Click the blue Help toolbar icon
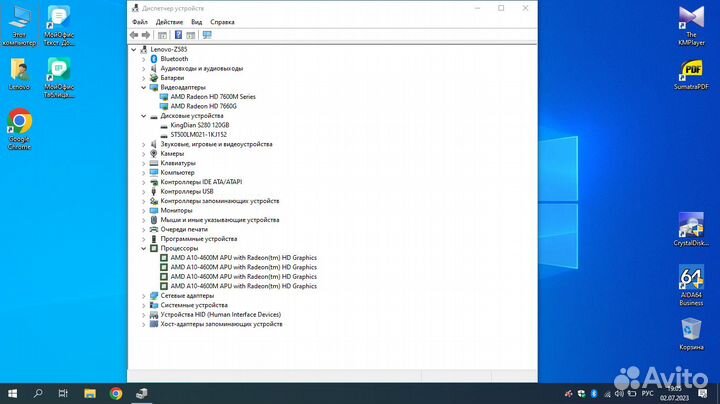720x404 pixels. coord(179,35)
